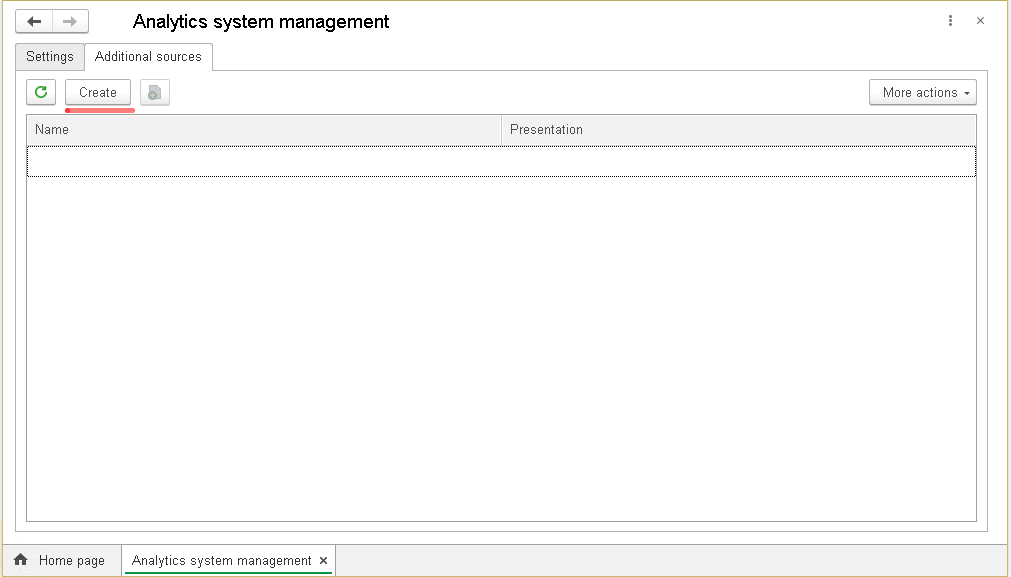Close the Analytics system management bottom tab
This screenshot has width=1011, height=577.
[x=323, y=561]
